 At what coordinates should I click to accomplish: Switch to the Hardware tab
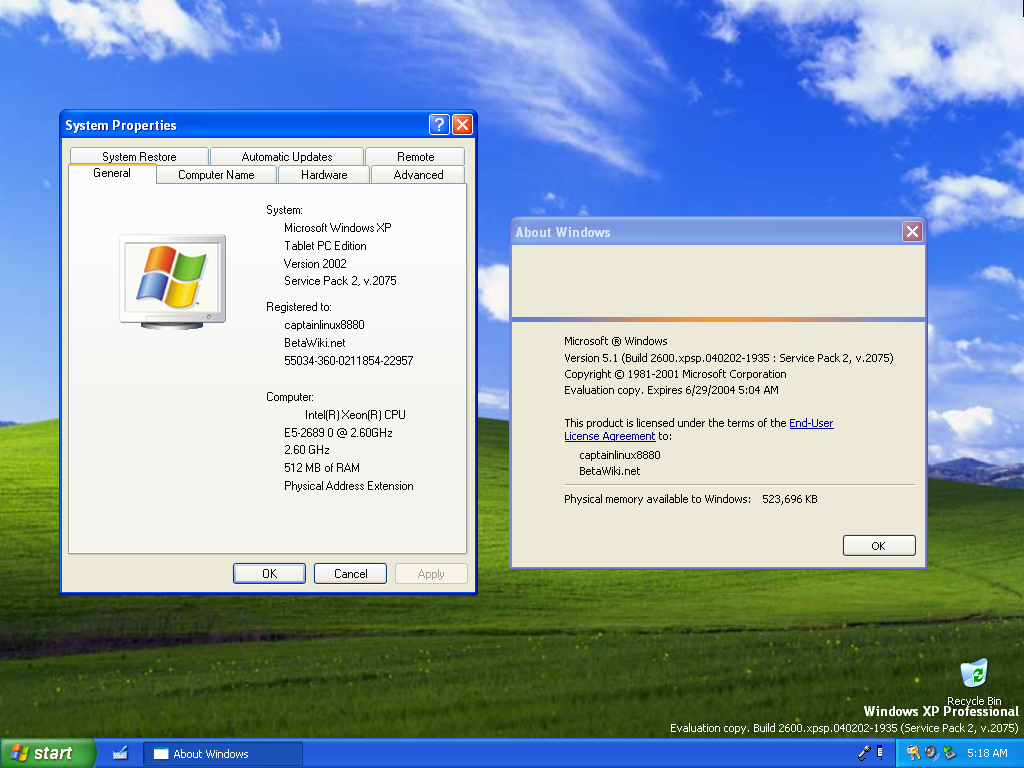324,175
